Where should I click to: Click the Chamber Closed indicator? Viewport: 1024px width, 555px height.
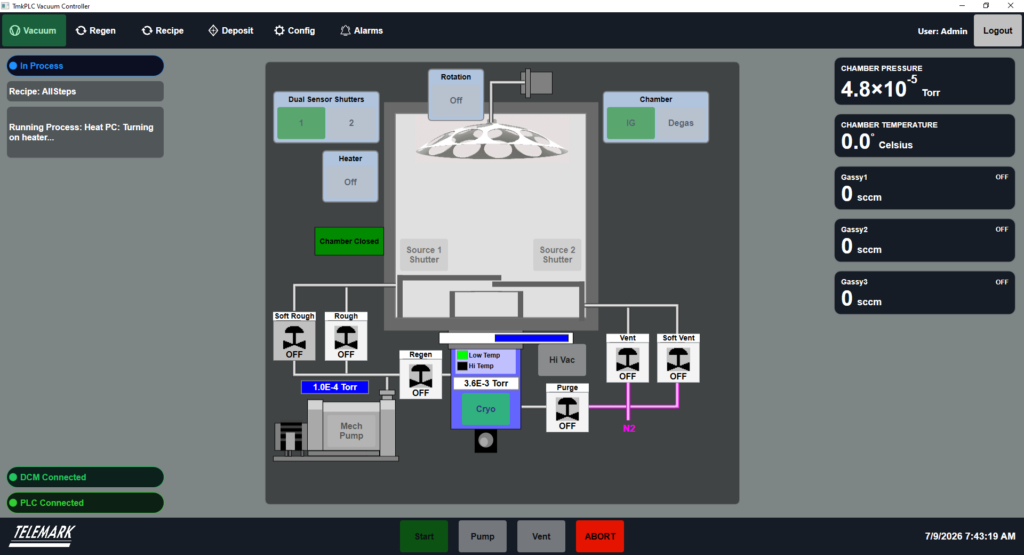pos(349,241)
